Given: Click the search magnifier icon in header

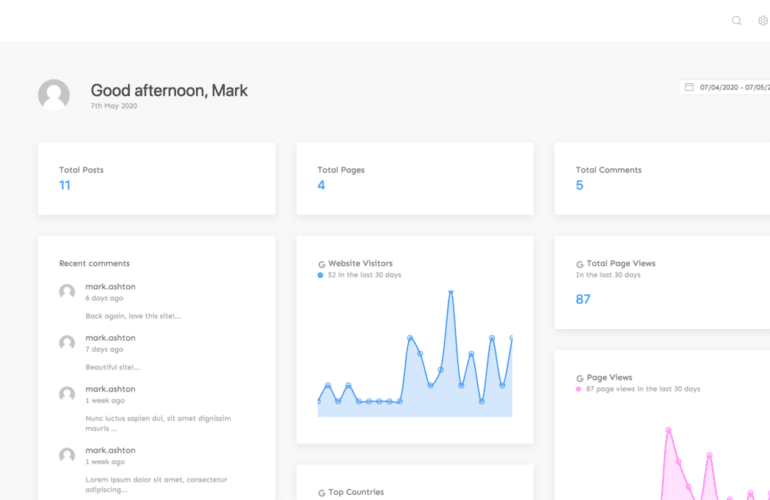Looking at the screenshot, I should pyautogui.click(x=737, y=20).
